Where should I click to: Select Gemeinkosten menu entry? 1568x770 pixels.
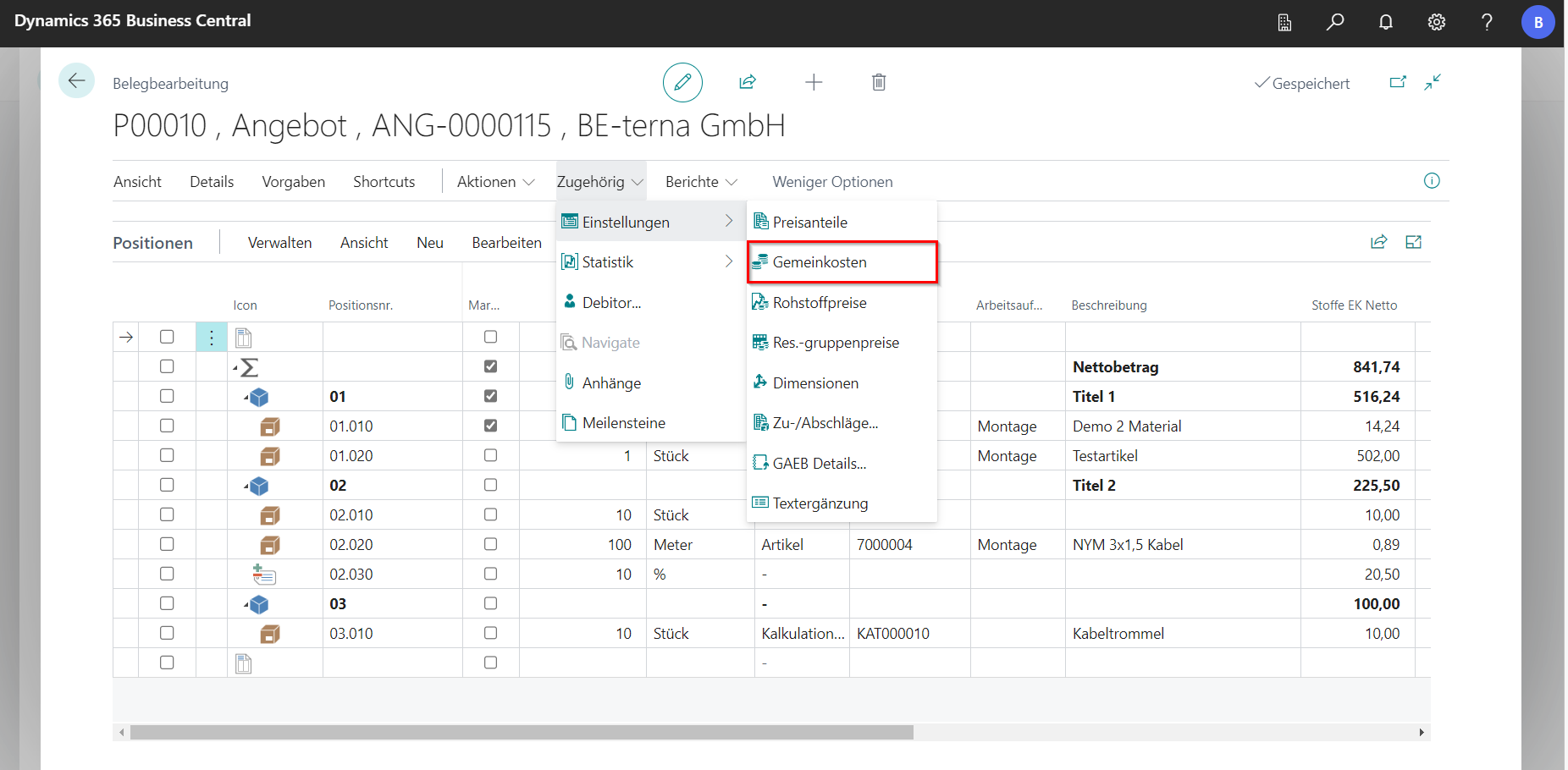842,262
